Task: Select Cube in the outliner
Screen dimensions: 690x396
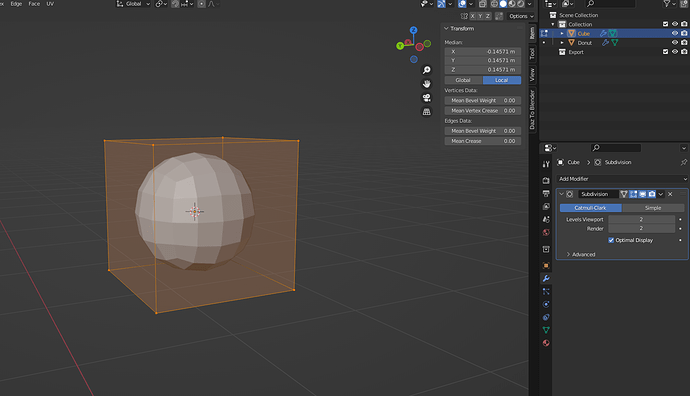Action: pyautogui.click(x=584, y=33)
